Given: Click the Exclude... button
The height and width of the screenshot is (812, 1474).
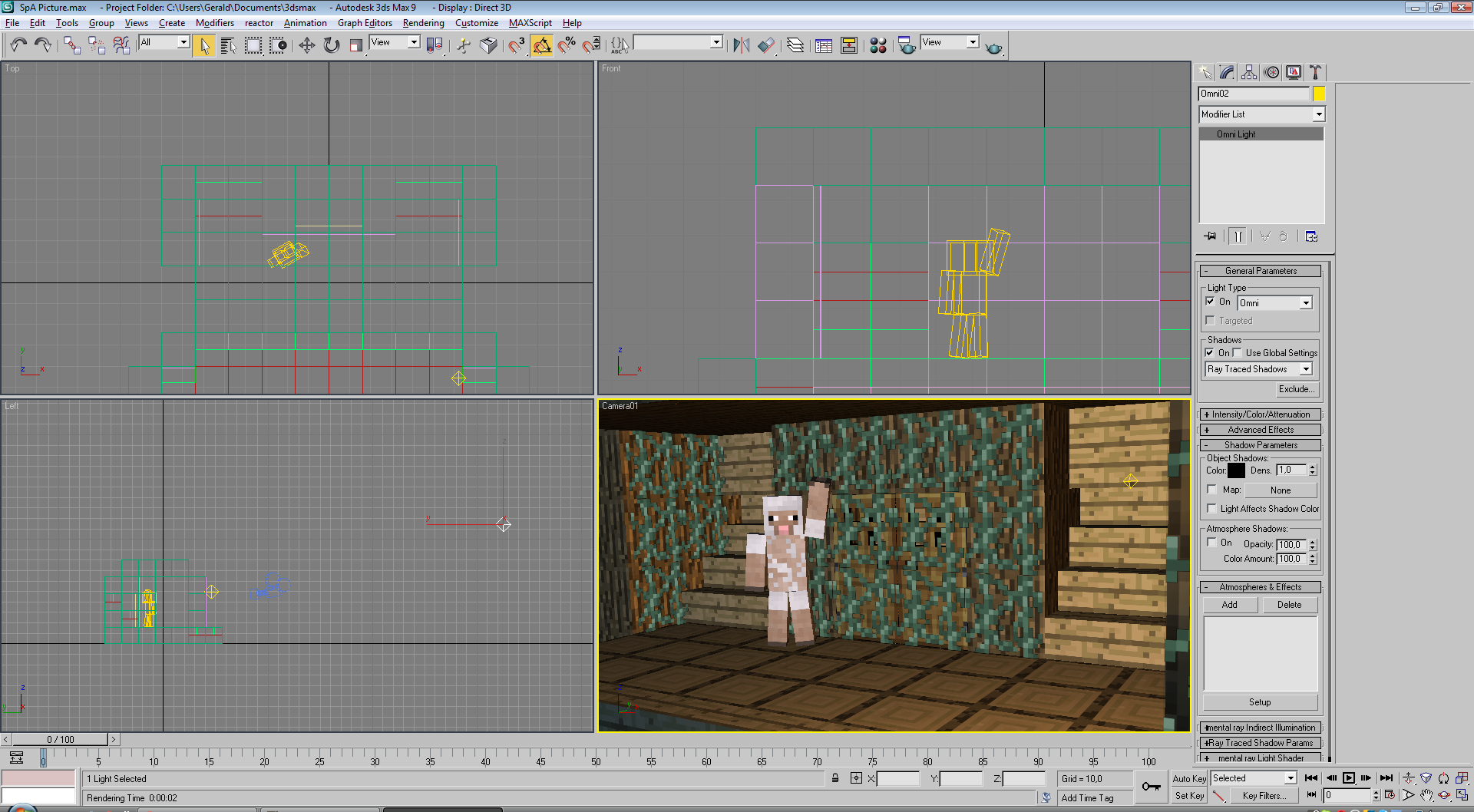Looking at the screenshot, I should click(x=1296, y=389).
